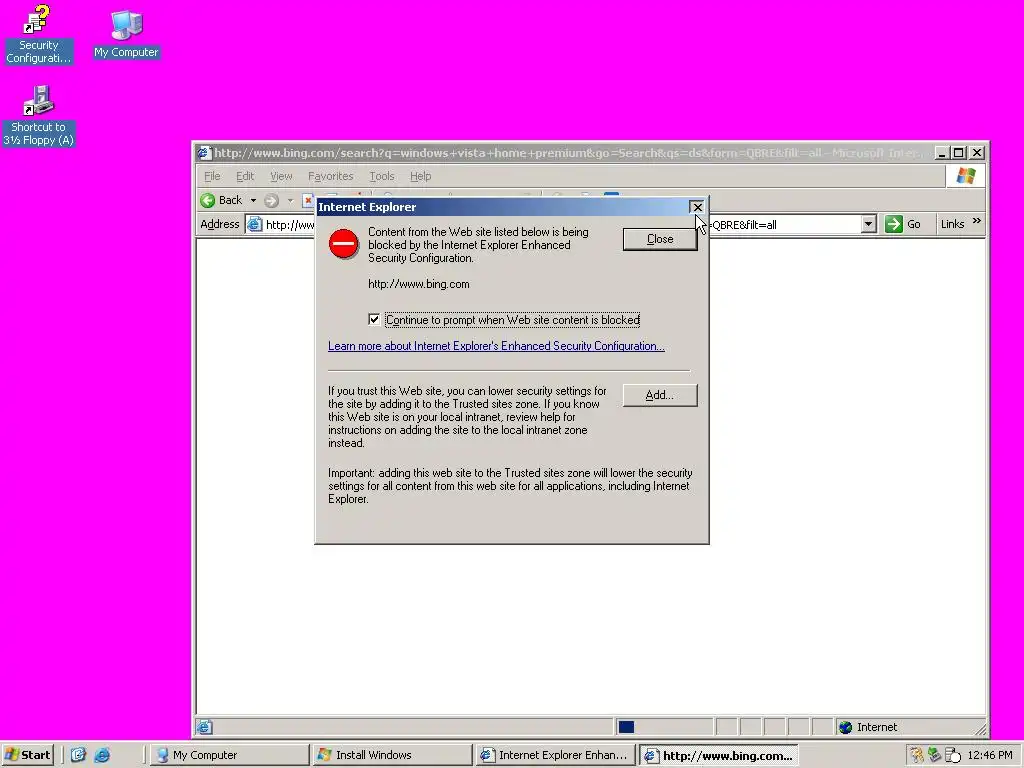The width and height of the screenshot is (1024, 768).
Task: Click the taskbar clock showing 12:46 PM
Action: pyautogui.click(x=990, y=755)
